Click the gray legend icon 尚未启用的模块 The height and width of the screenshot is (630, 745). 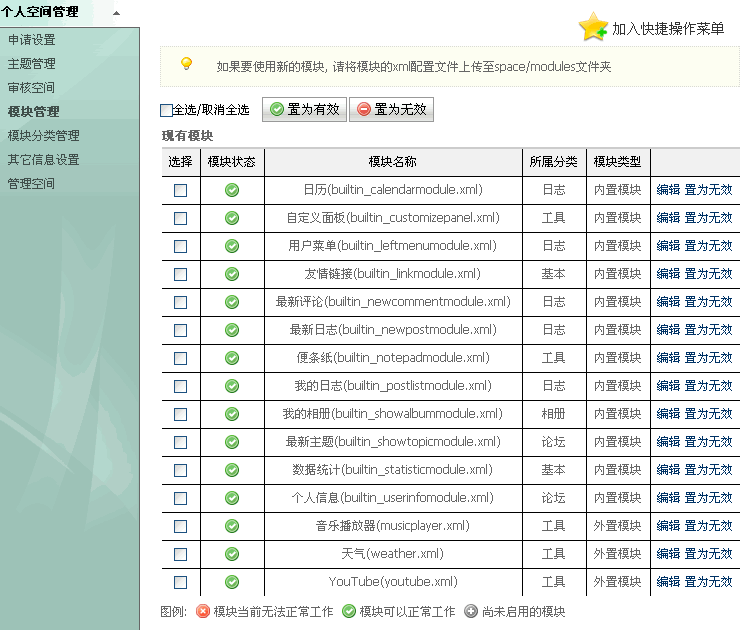coord(471,611)
